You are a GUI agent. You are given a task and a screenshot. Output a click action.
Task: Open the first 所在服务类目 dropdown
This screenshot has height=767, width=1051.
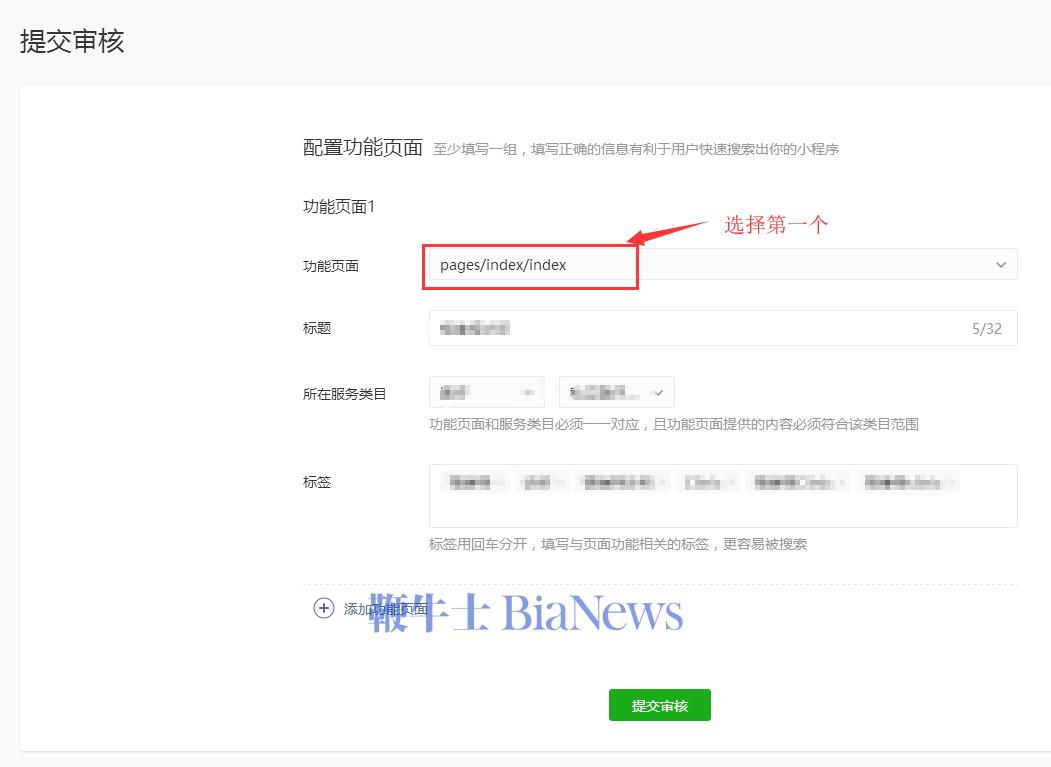pos(487,392)
